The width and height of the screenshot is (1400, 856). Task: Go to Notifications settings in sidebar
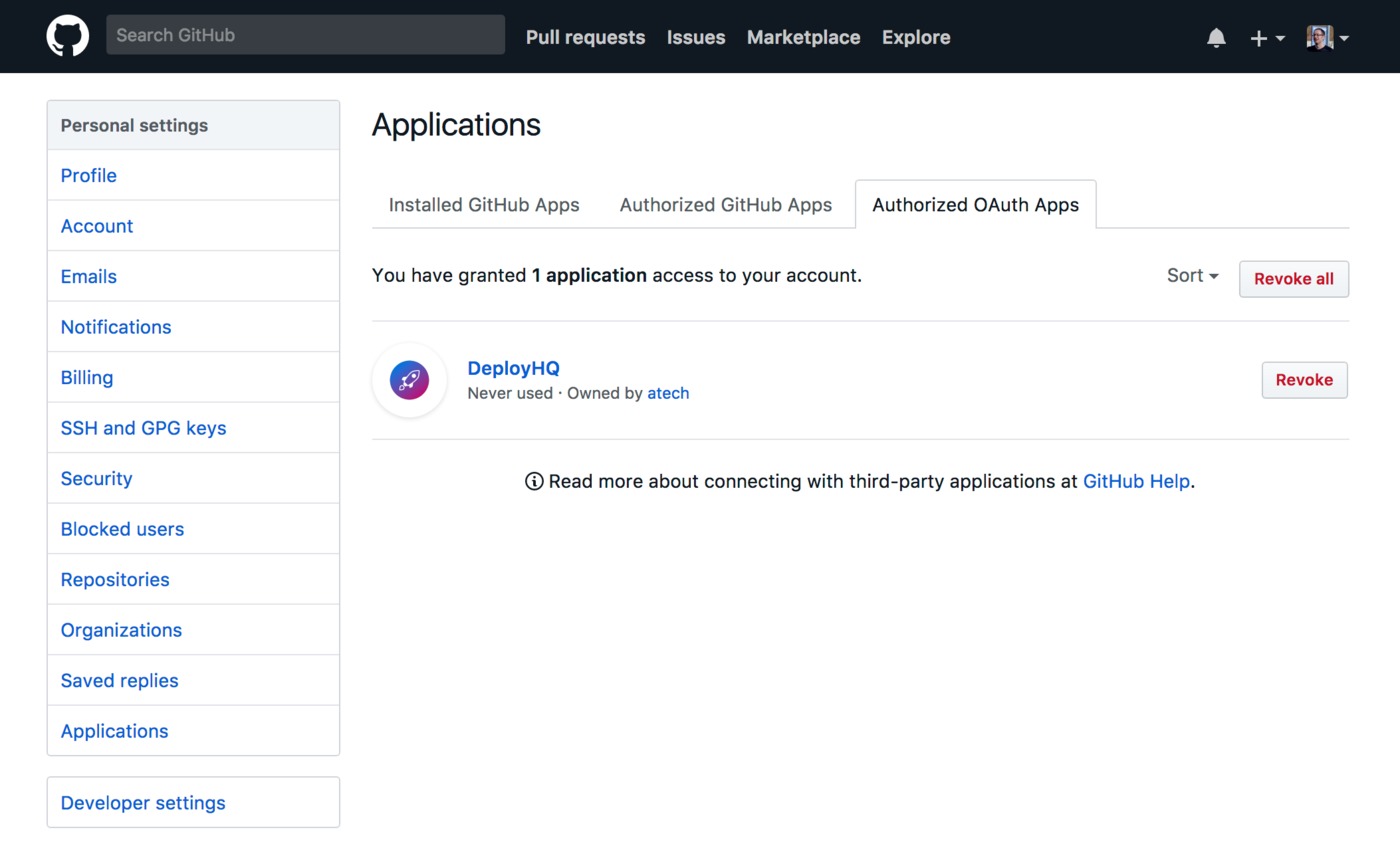tap(193, 327)
